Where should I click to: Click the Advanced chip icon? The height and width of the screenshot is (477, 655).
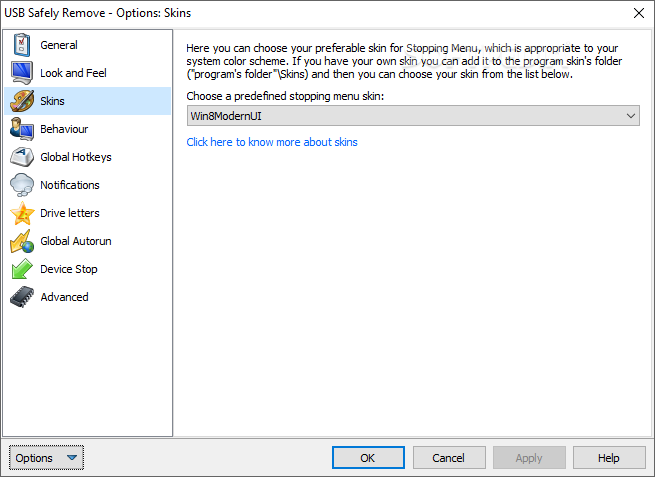22,297
